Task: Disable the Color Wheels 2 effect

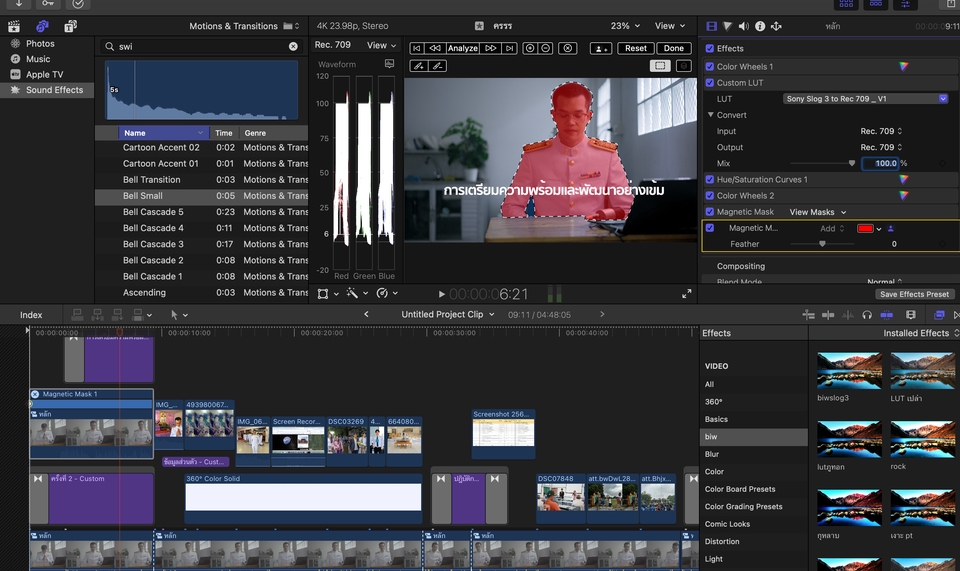Action: point(710,196)
